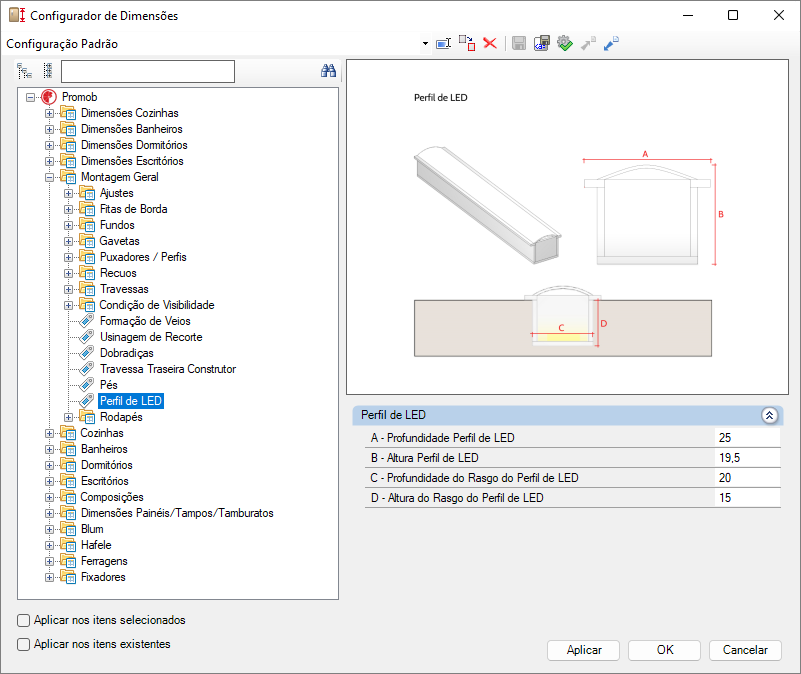Viewport: 801px width, 674px height.
Task: Click the duplicate configuration icon
Action: click(x=467, y=43)
